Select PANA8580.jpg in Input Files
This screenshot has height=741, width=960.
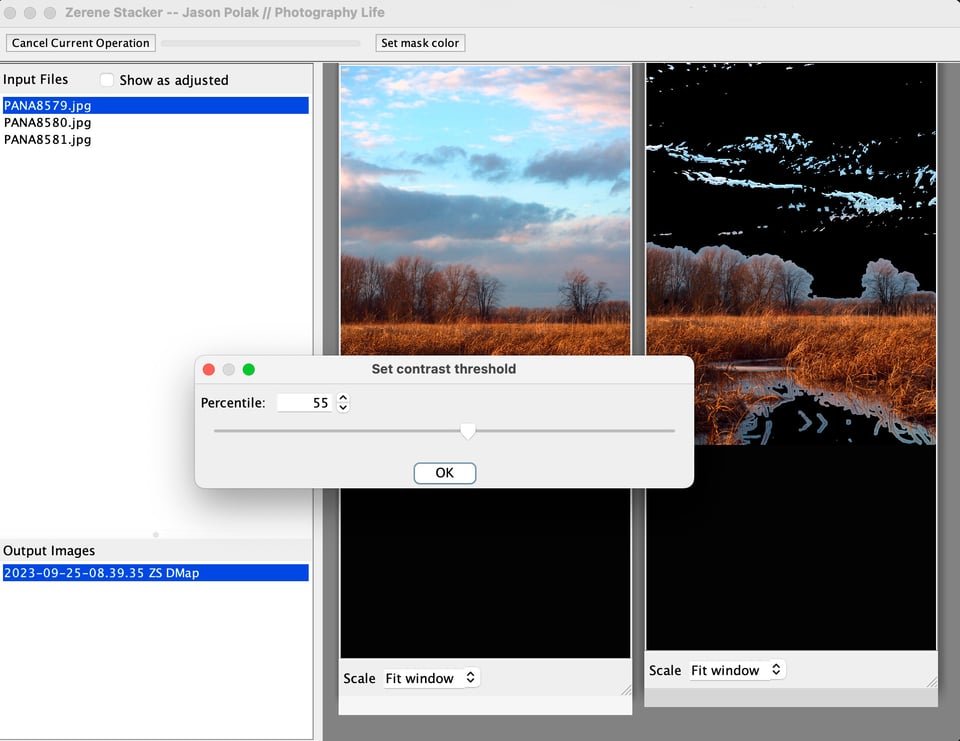156,122
